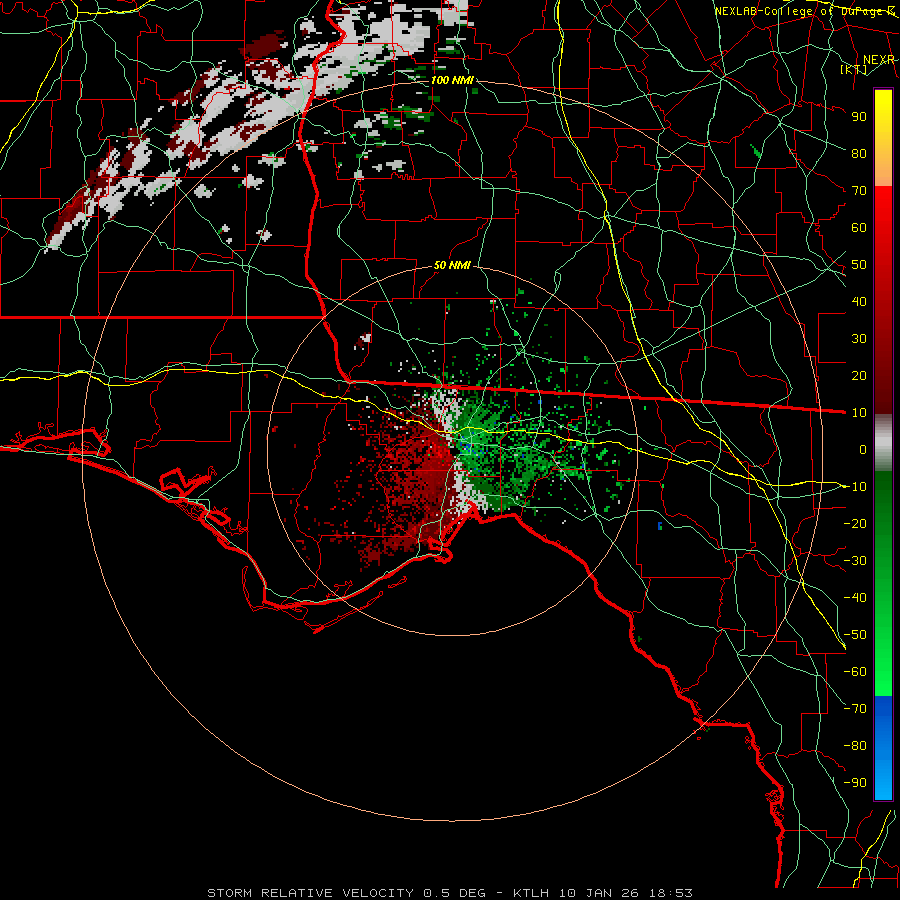Click the storm relative velocity caption at the bottom
This screenshot has height=900, width=900.
coord(450,893)
